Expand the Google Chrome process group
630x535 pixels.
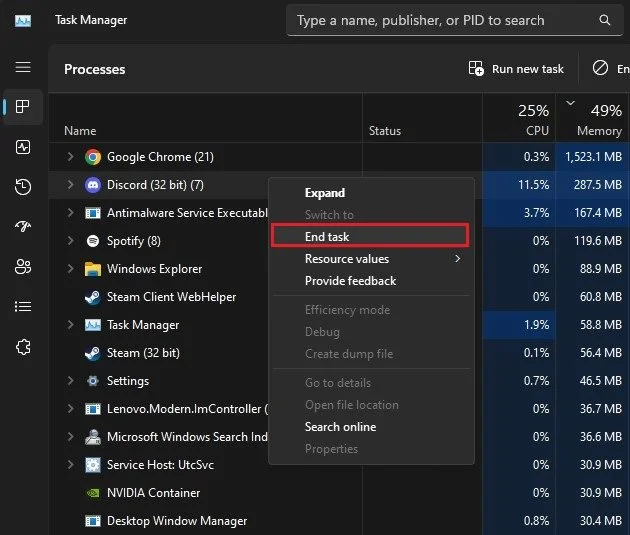pos(70,157)
